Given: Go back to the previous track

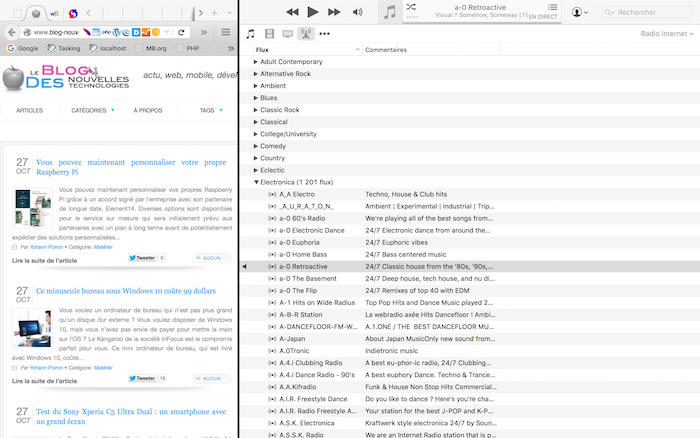Looking at the screenshot, I should [292, 12].
